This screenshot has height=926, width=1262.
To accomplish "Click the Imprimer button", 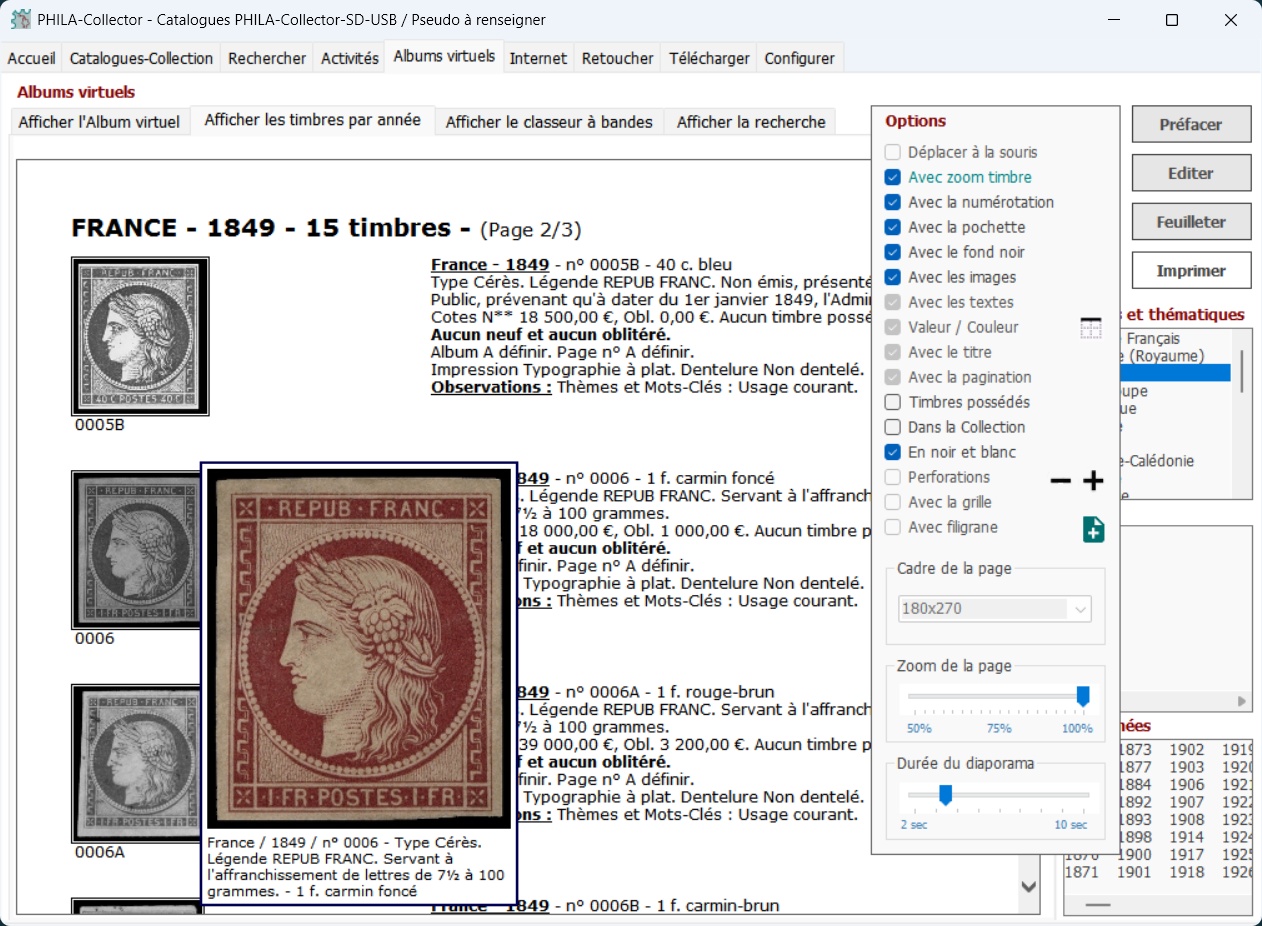I will pyautogui.click(x=1191, y=271).
